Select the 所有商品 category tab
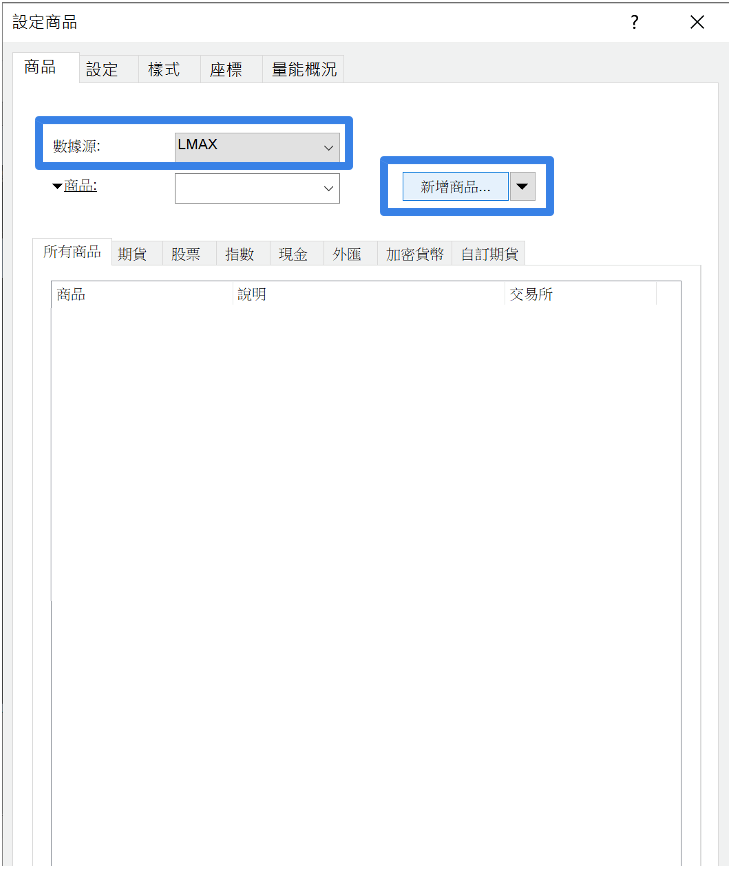The width and height of the screenshot is (734, 874). click(x=72, y=252)
